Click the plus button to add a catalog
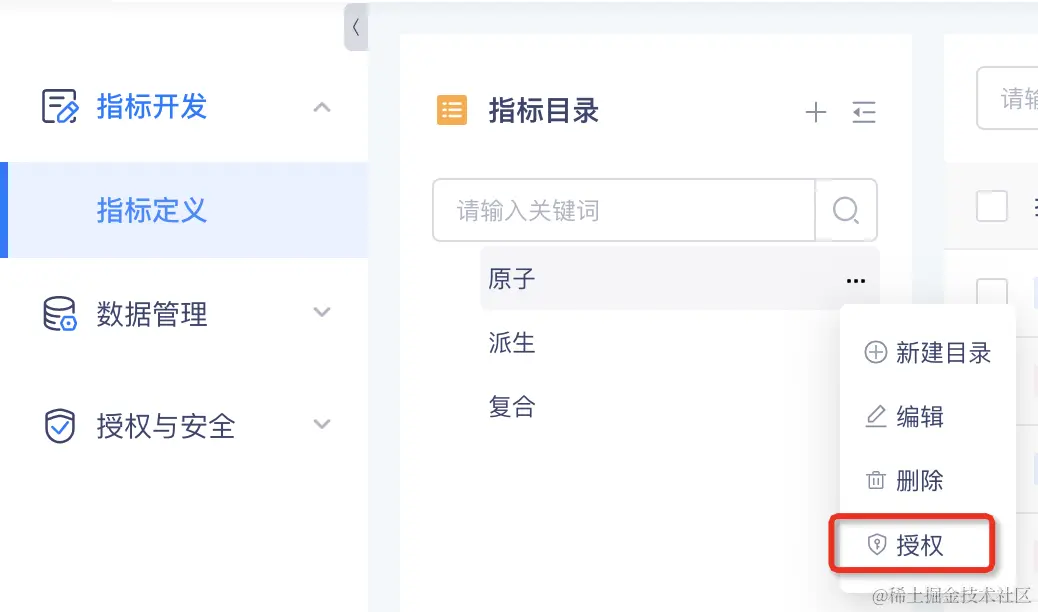 coord(816,112)
